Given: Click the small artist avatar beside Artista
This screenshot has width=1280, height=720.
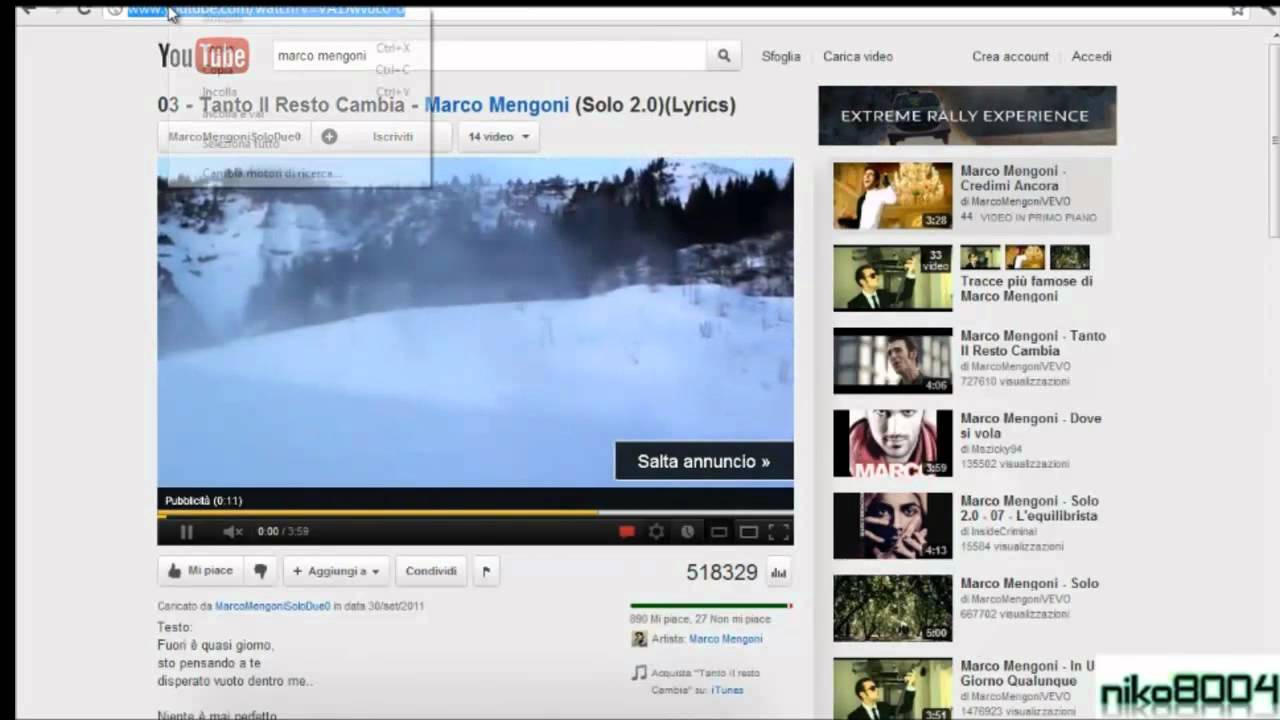Looking at the screenshot, I should click(x=639, y=639).
